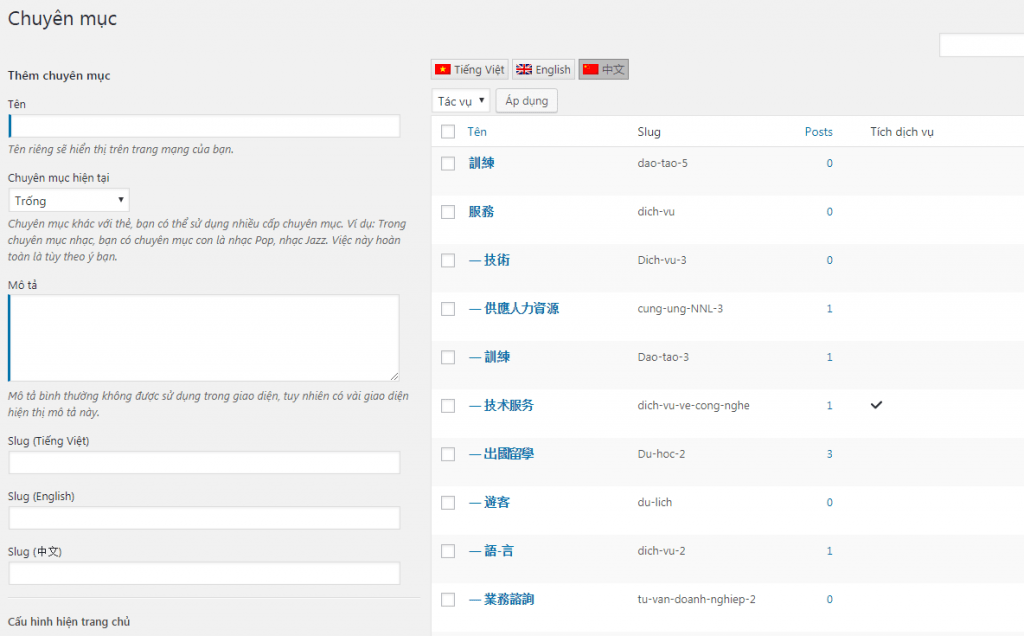Open the 業務諮詢 category
1024x636 pixels.
click(501, 600)
